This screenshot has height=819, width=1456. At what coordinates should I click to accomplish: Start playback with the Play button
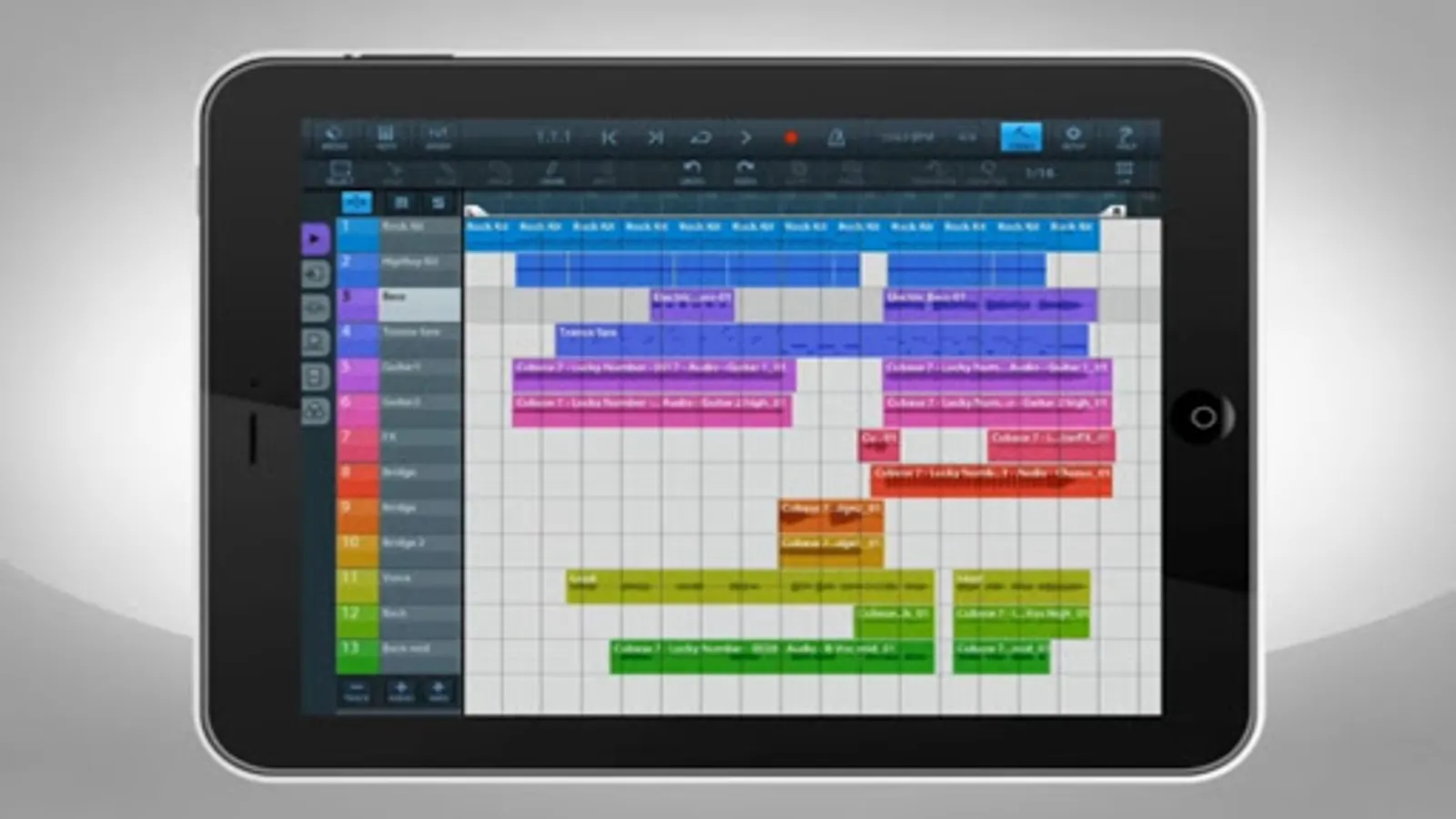click(x=745, y=137)
